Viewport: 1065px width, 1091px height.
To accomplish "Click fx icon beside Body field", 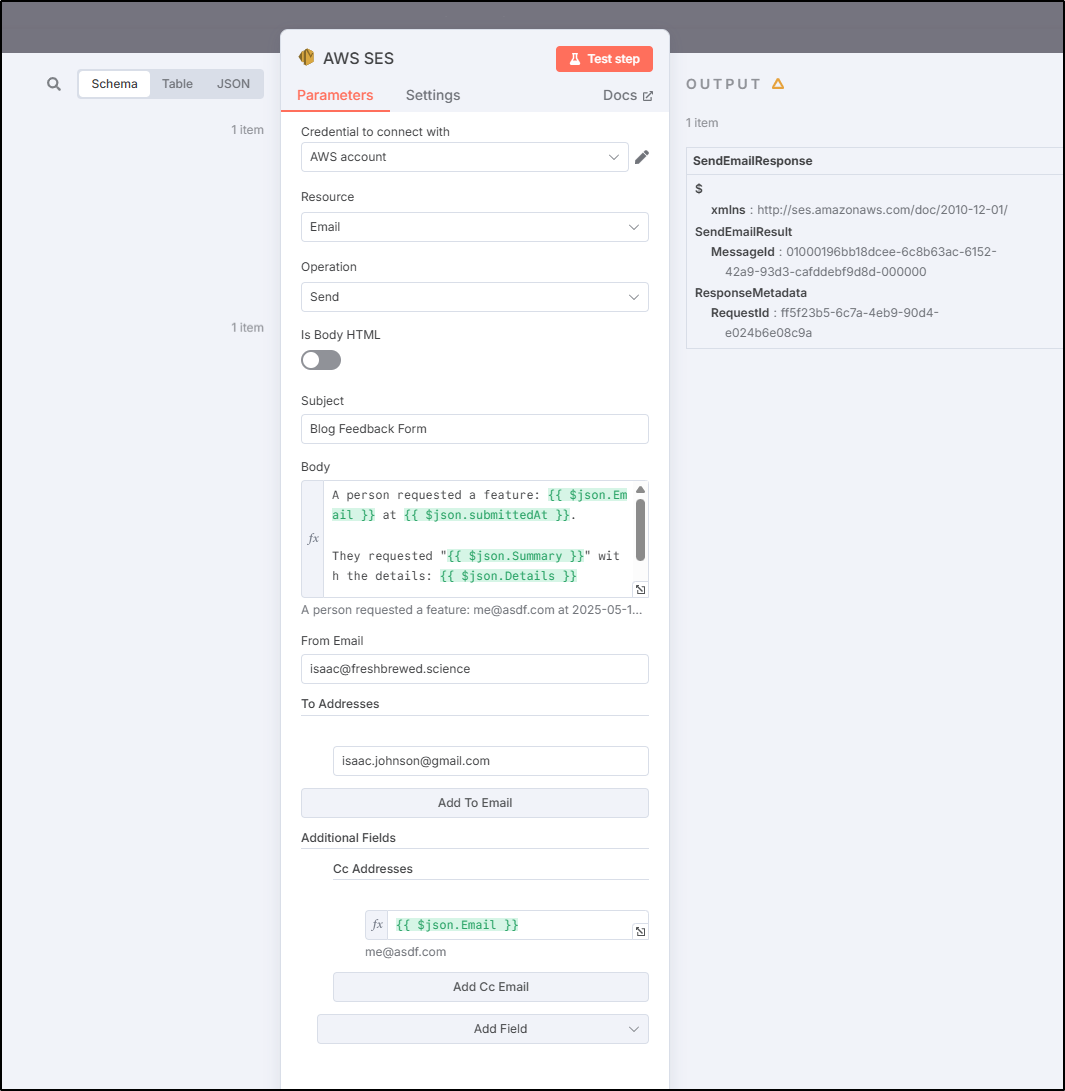I will coord(313,539).
